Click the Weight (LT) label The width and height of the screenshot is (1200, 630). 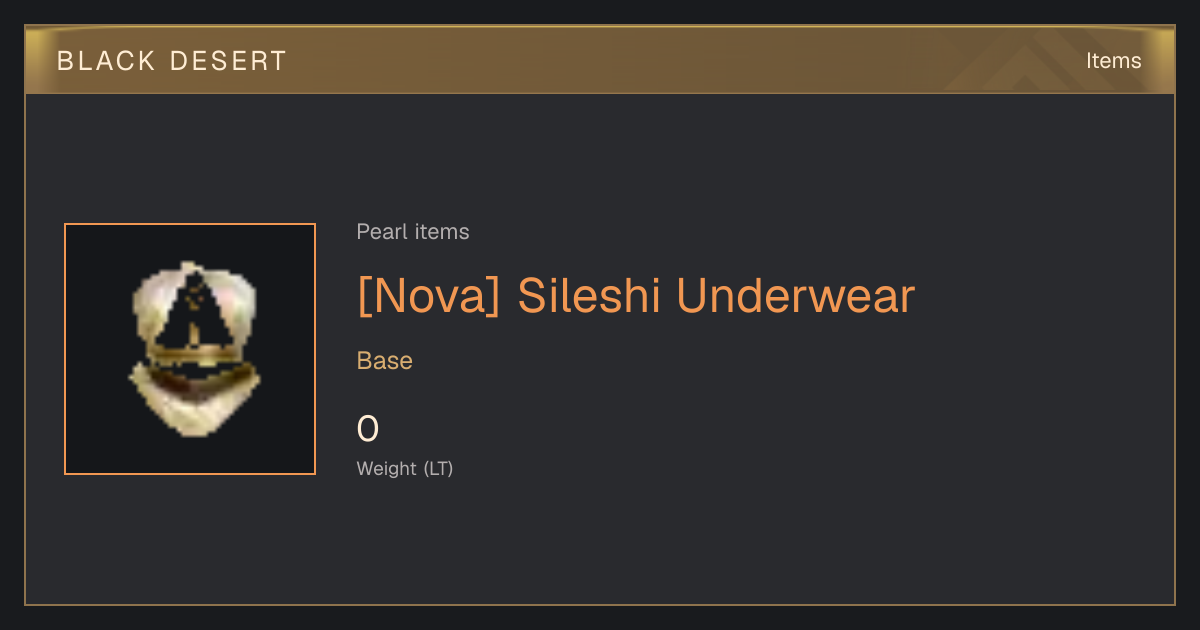[x=405, y=468]
